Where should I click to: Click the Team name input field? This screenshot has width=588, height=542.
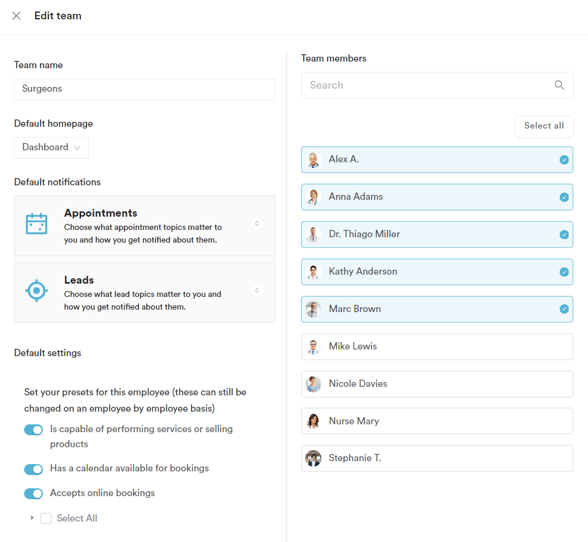[x=145, y=89]
